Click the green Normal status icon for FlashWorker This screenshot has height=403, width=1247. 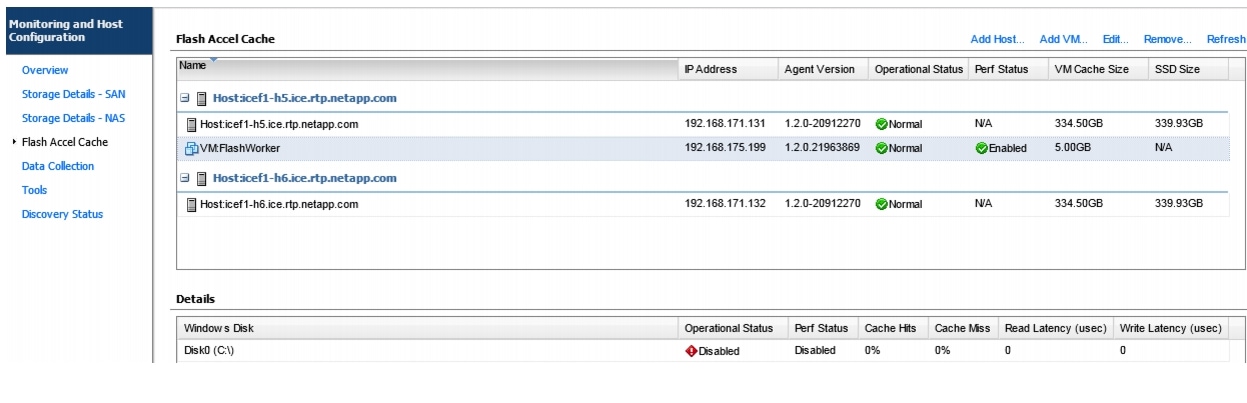pyautogui.click(x=881, y=149)
